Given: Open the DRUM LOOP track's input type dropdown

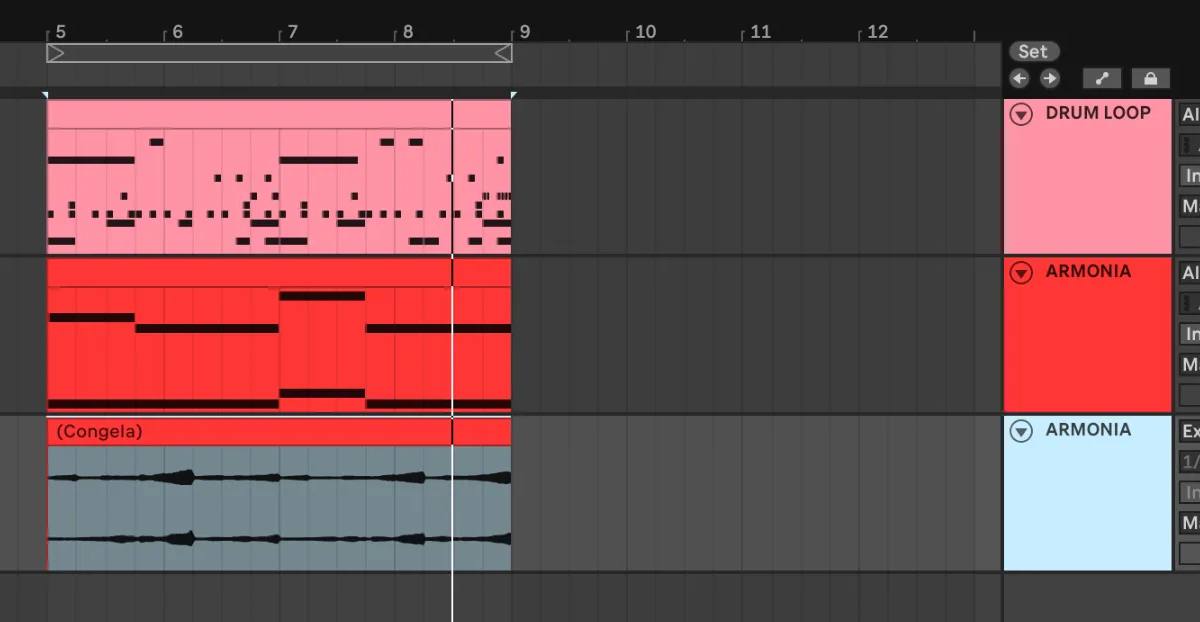Looking at the screenshot, I should click(1189, 114).
